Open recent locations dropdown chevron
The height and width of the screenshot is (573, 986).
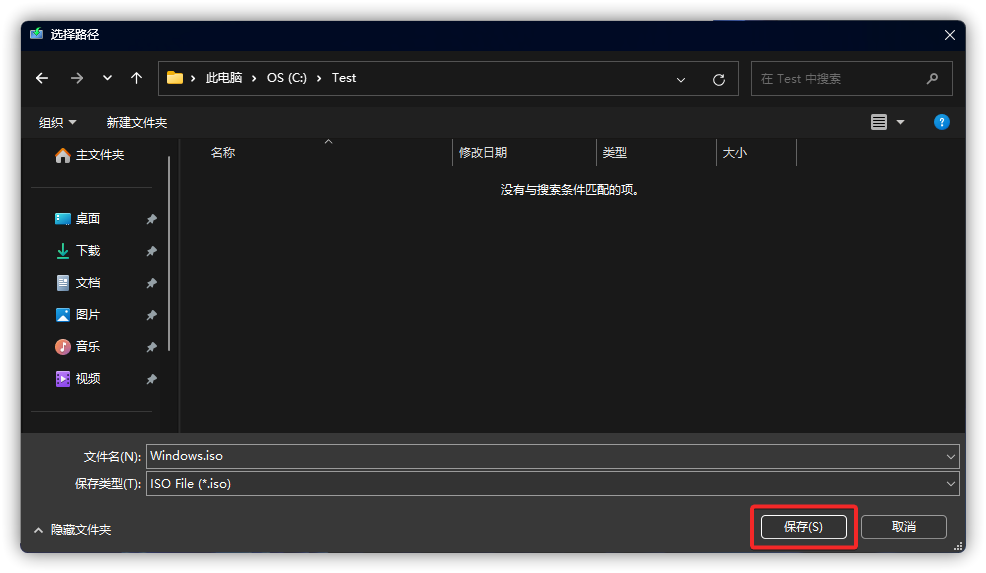(108, 78)
